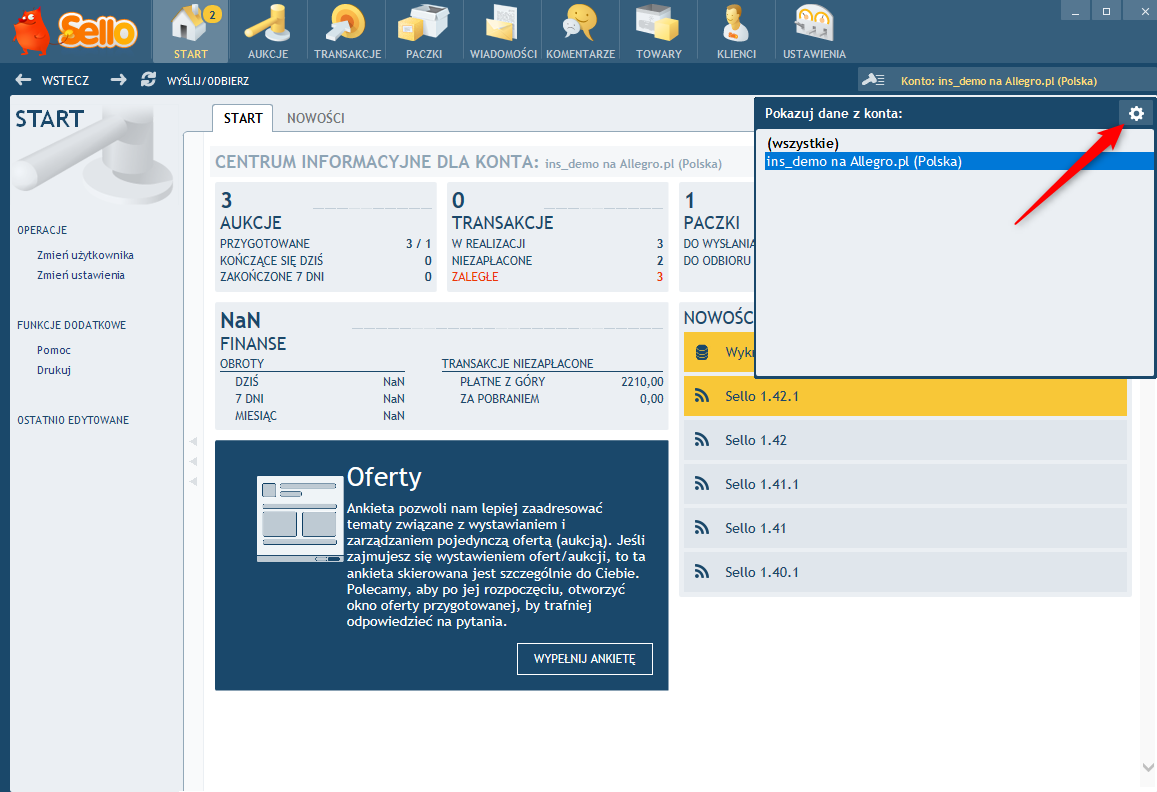Click NIEZAPŁACONE transactions row
Image resolution: width=1157 pixels, height=792 pixels.
tap(557, 261)
